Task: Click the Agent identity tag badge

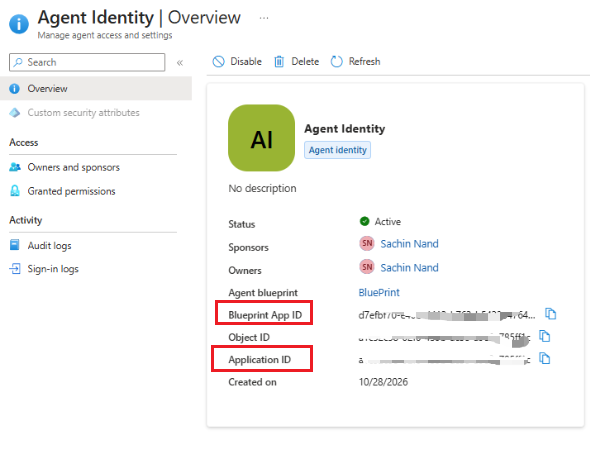Action: click(338, 150)
